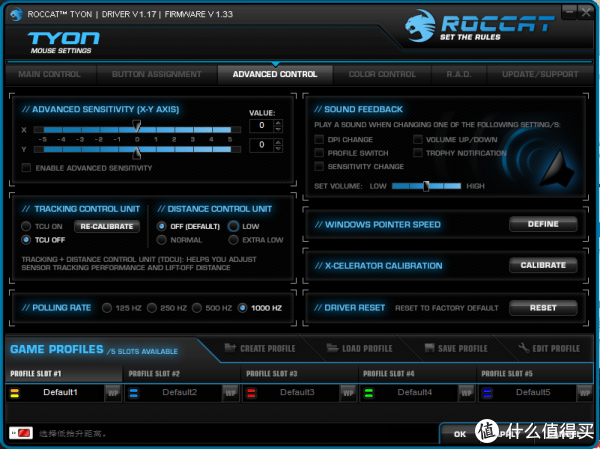
Task: Click the WP icon of Default1 profile
Action: pos(113,393)
